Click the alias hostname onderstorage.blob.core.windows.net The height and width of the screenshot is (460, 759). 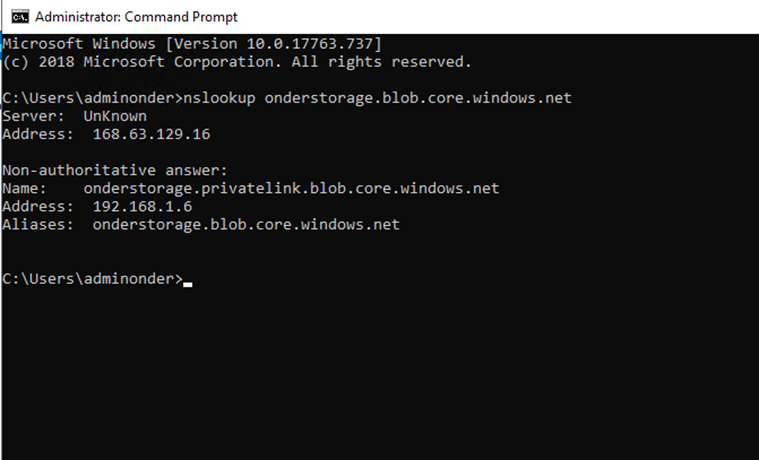[246, 225]
